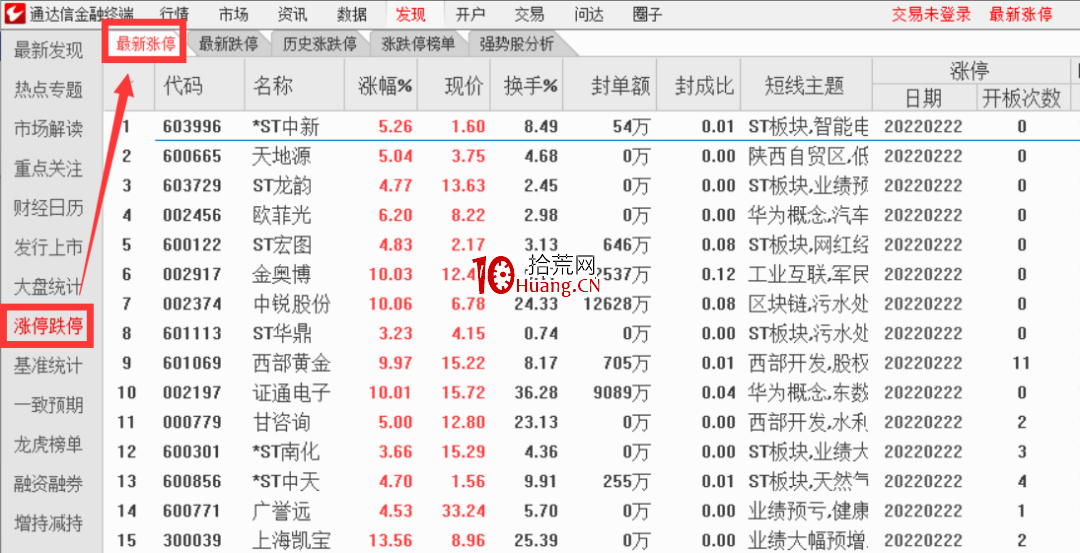The width and height of the screenshot is (1080, 553).
Task: Click stock name 上海凯宝
Action: coord(291,541)
